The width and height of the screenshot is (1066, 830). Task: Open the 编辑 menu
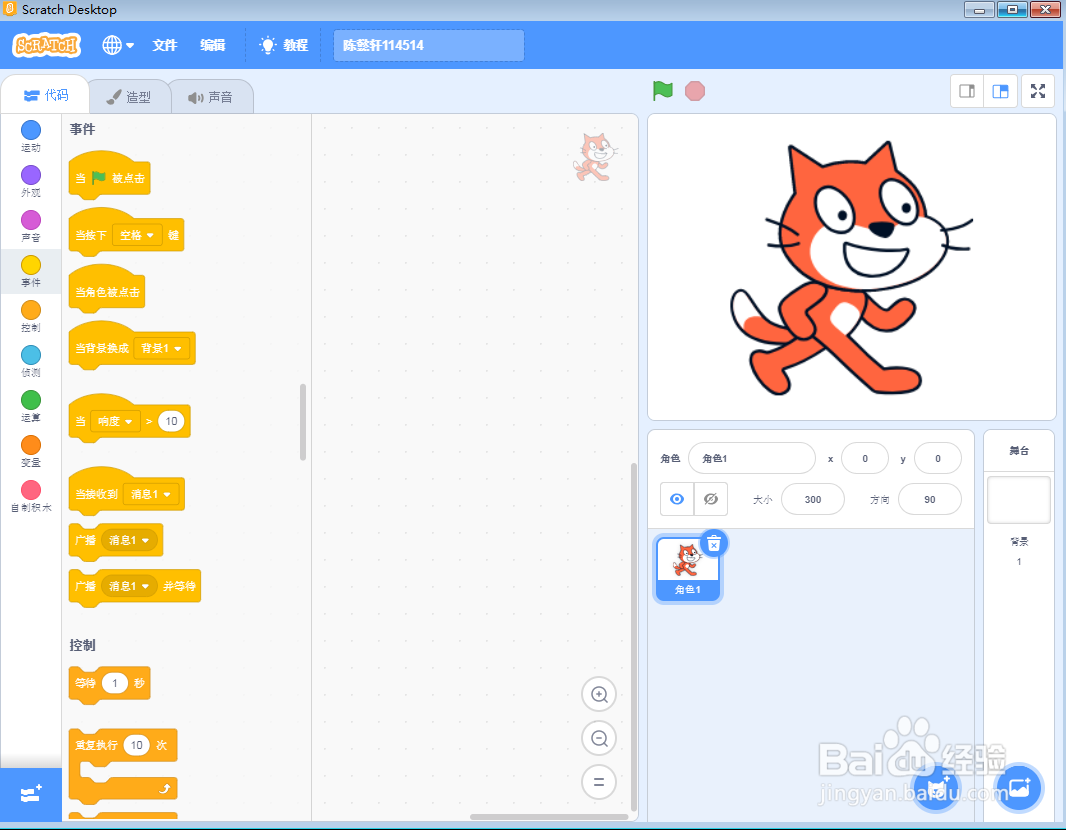point(213,45)
